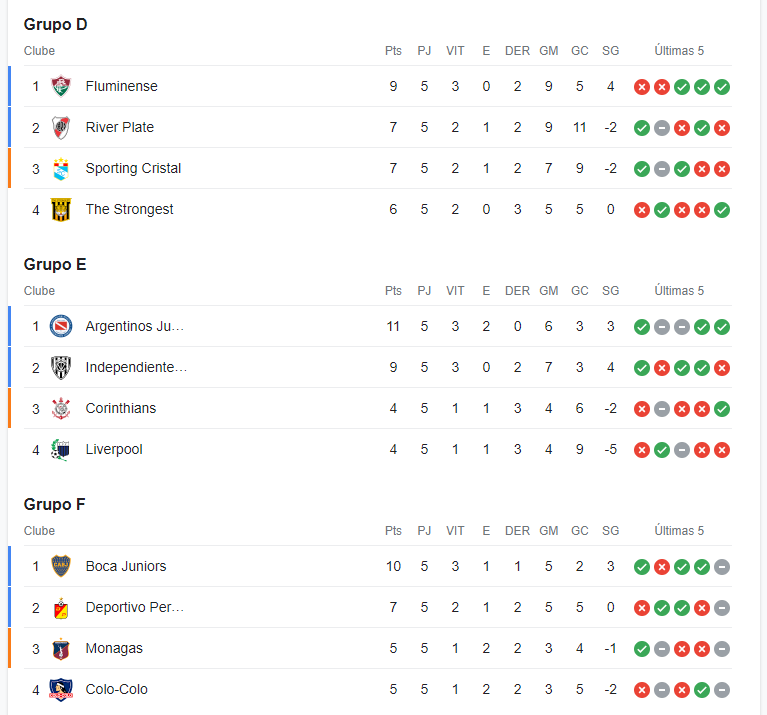The width and height of the screenshot is (767, 715).
Task: Click the SG column header in Grupo F
Action: point(610,531)
